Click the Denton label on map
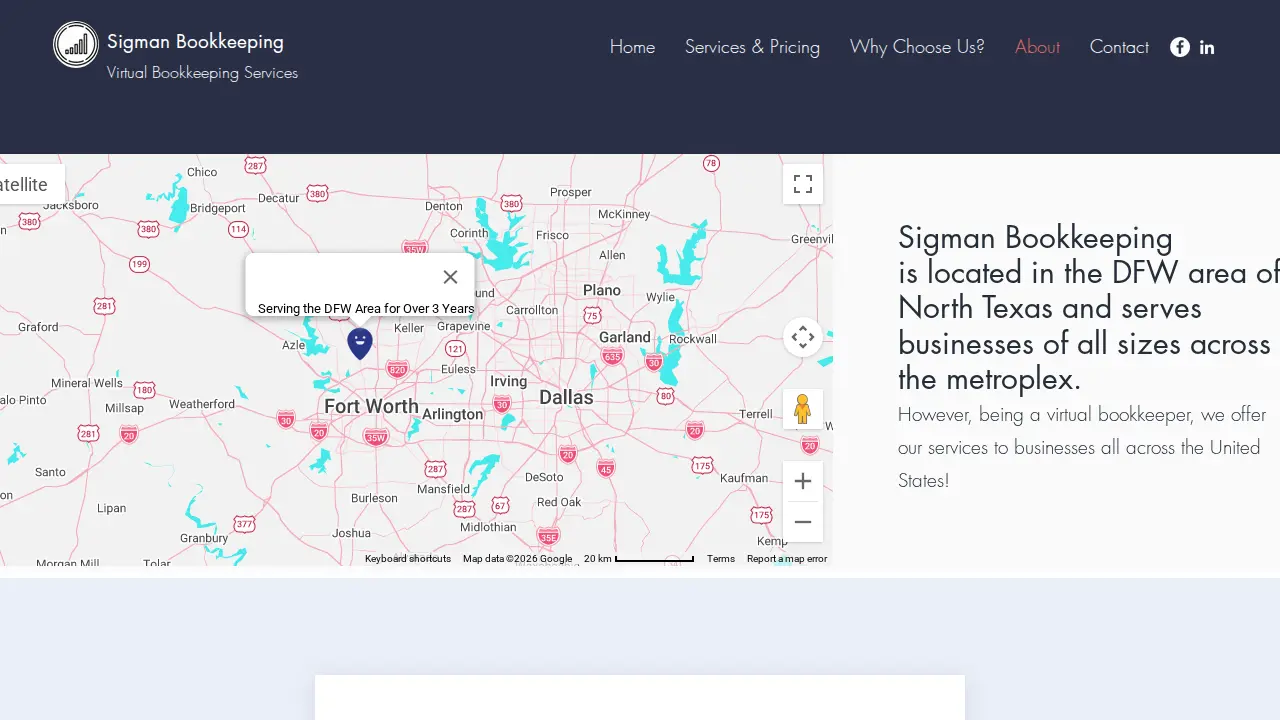Screen dimensions: 1280x720 (x=444, y=206)
